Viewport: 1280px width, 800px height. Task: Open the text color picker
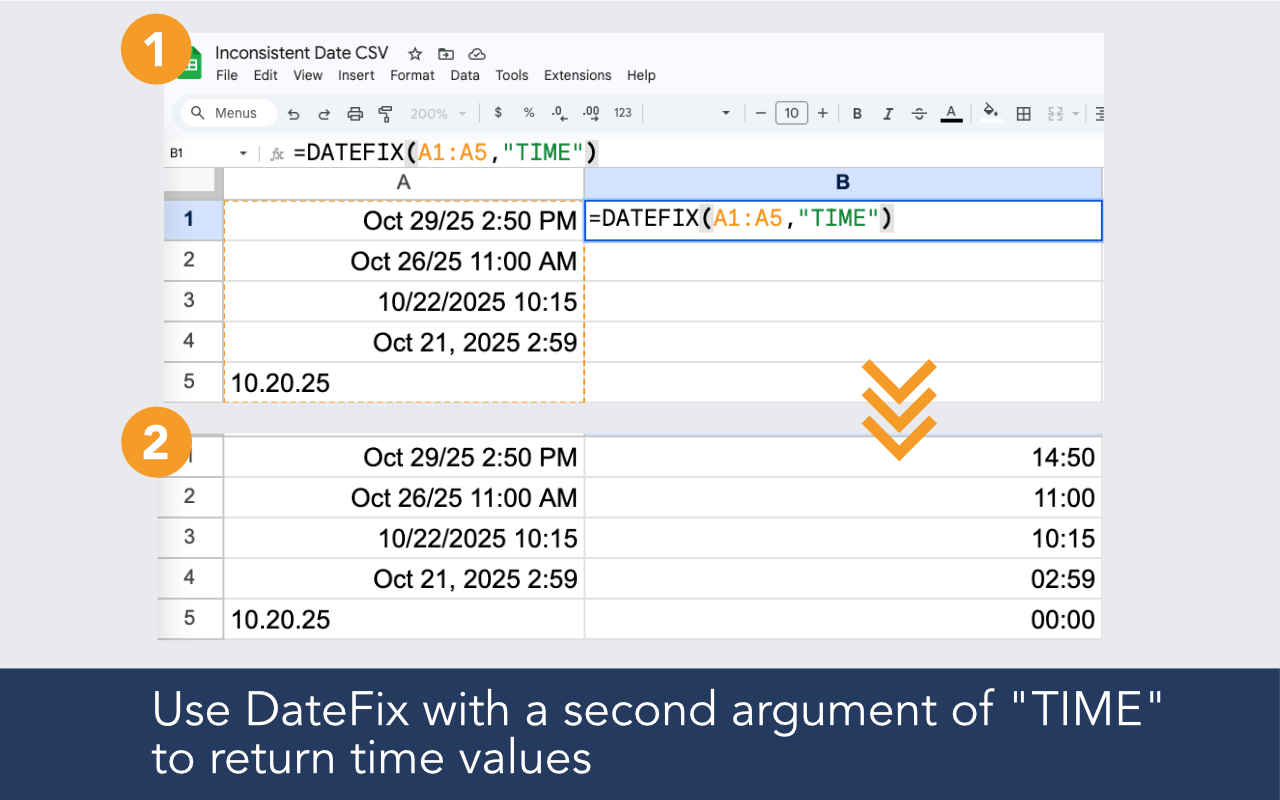coord(951,113)
